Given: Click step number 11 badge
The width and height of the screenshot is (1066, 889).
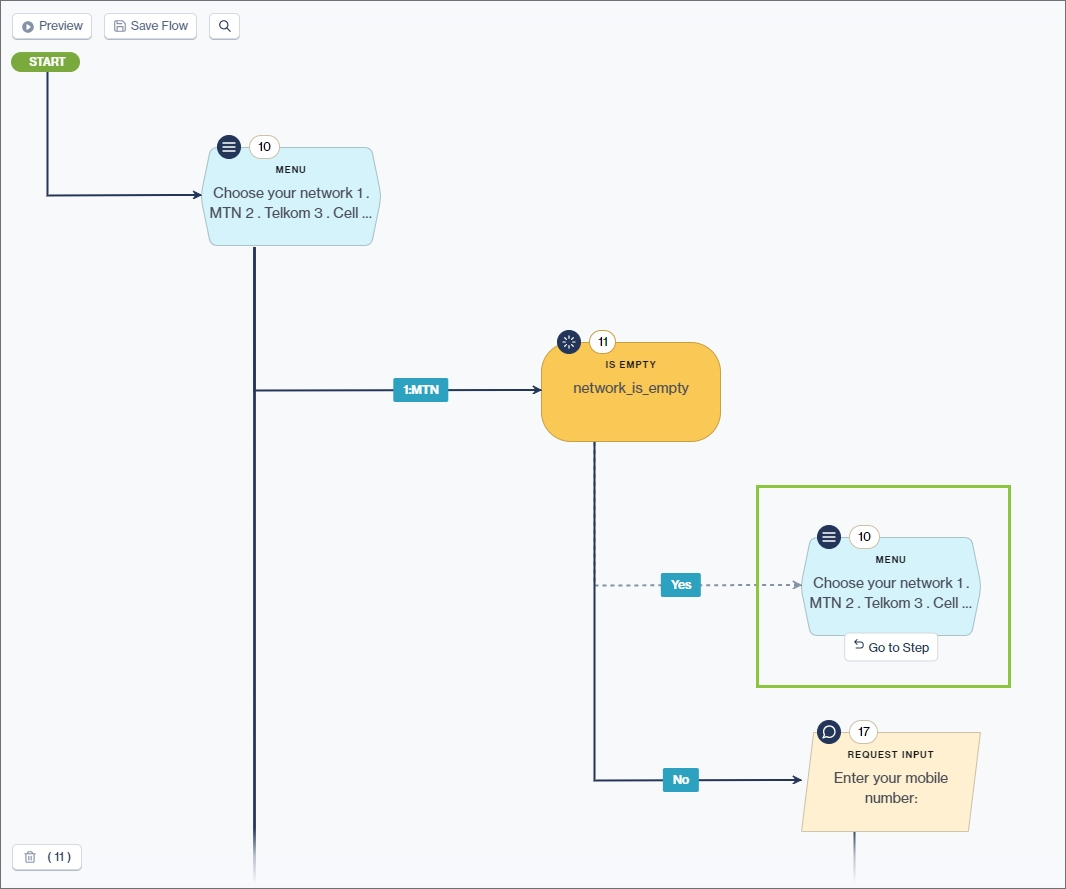Looking at the screenshot, I should click(x=603, y=342).
